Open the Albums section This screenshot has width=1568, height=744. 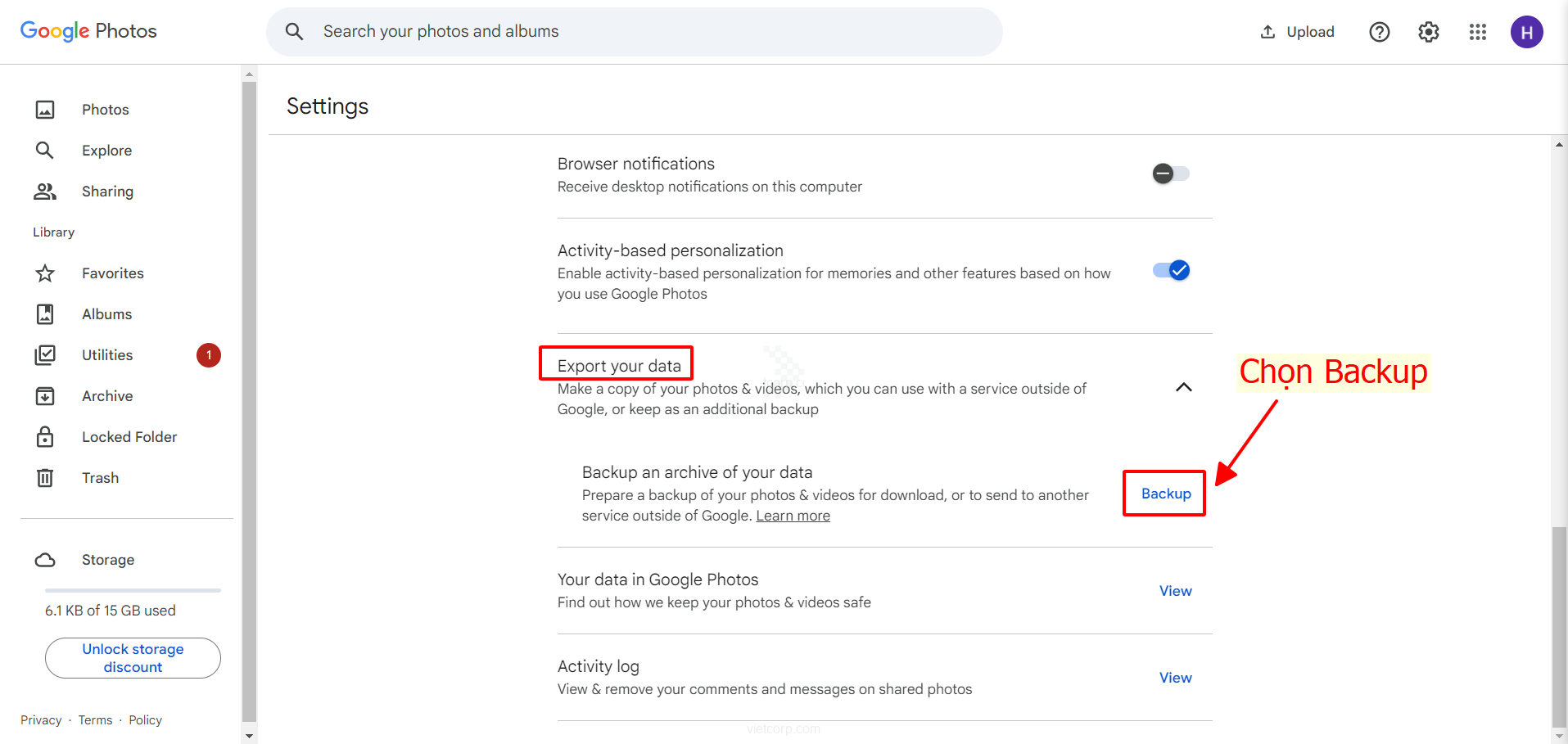pos(106,313)
